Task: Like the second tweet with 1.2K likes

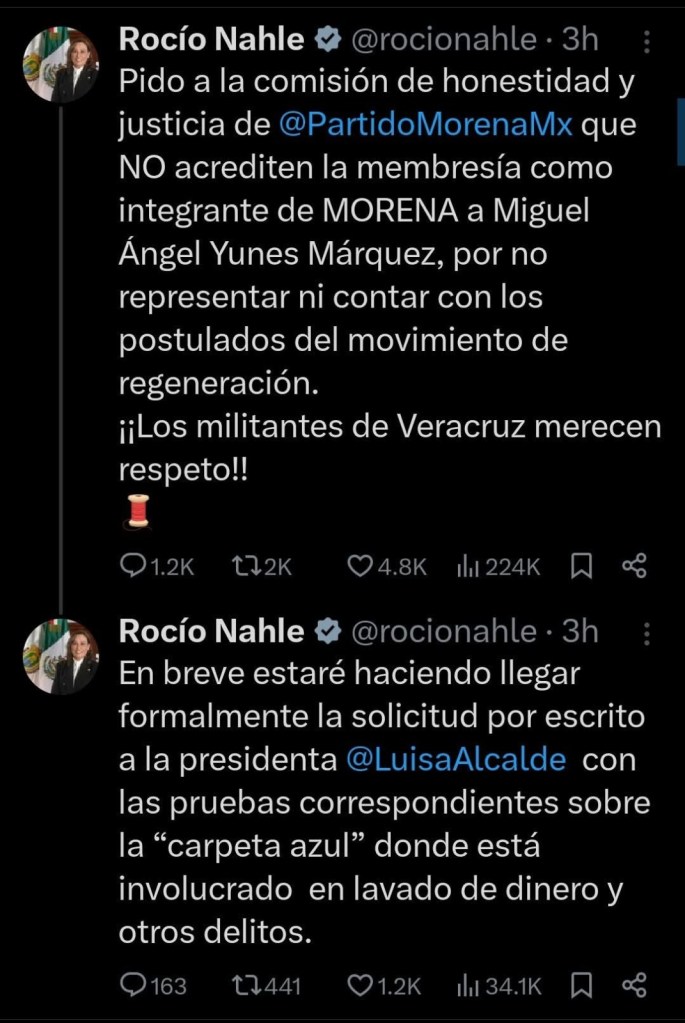Action: [360, 986]
